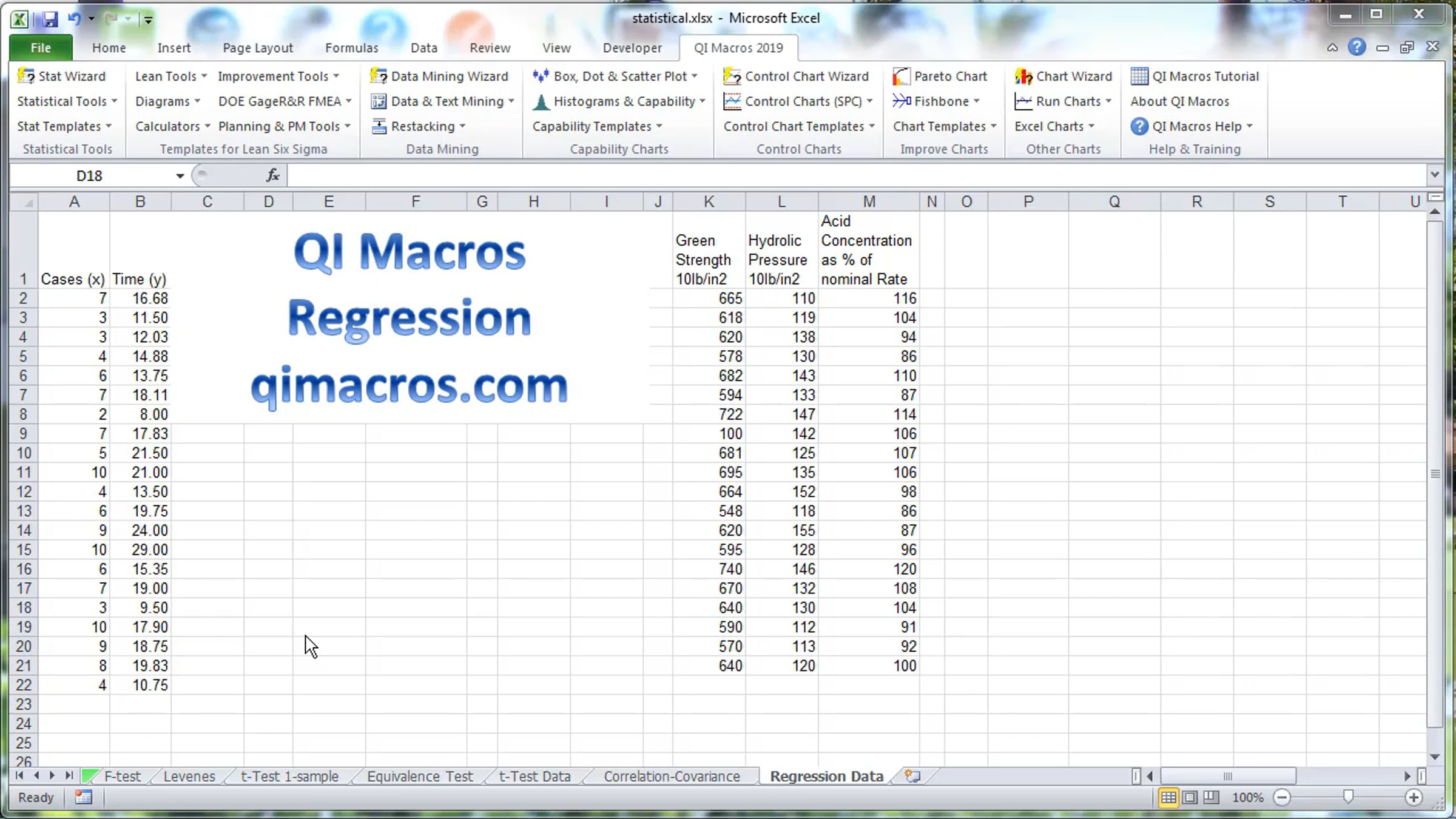Viewport: 1456px width, 819px height.
Task: Switch to Normal view
Action: click(1168, 797)
